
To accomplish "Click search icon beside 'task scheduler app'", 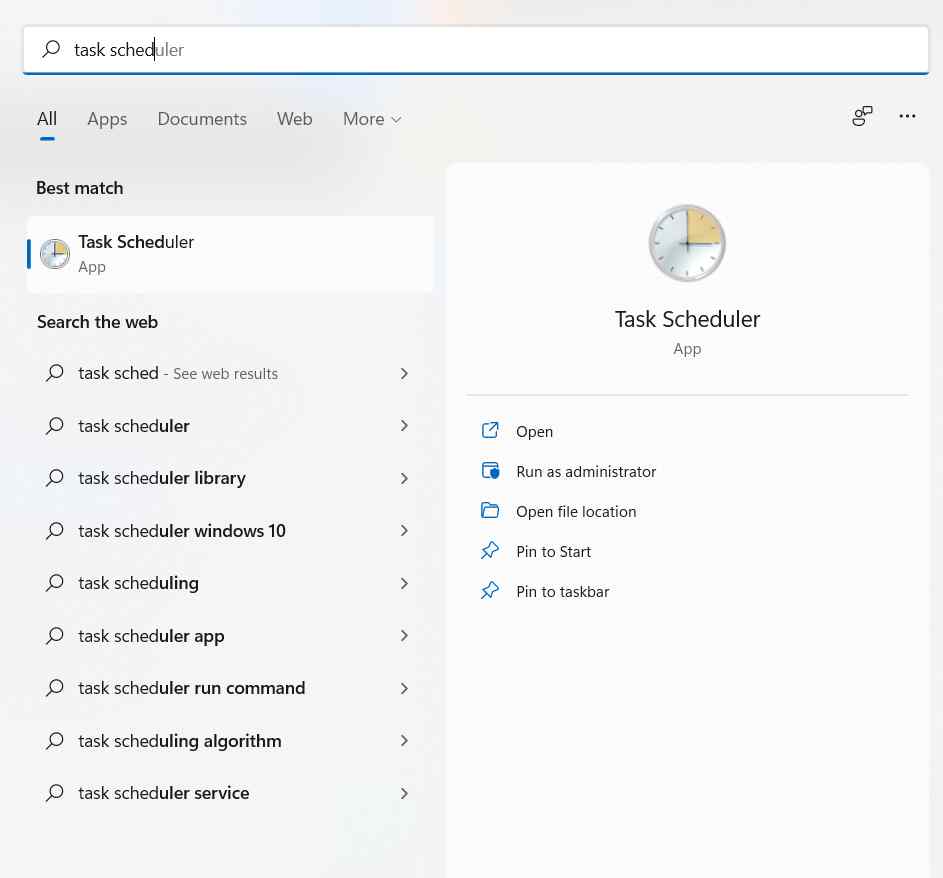I will coord(55,636).
